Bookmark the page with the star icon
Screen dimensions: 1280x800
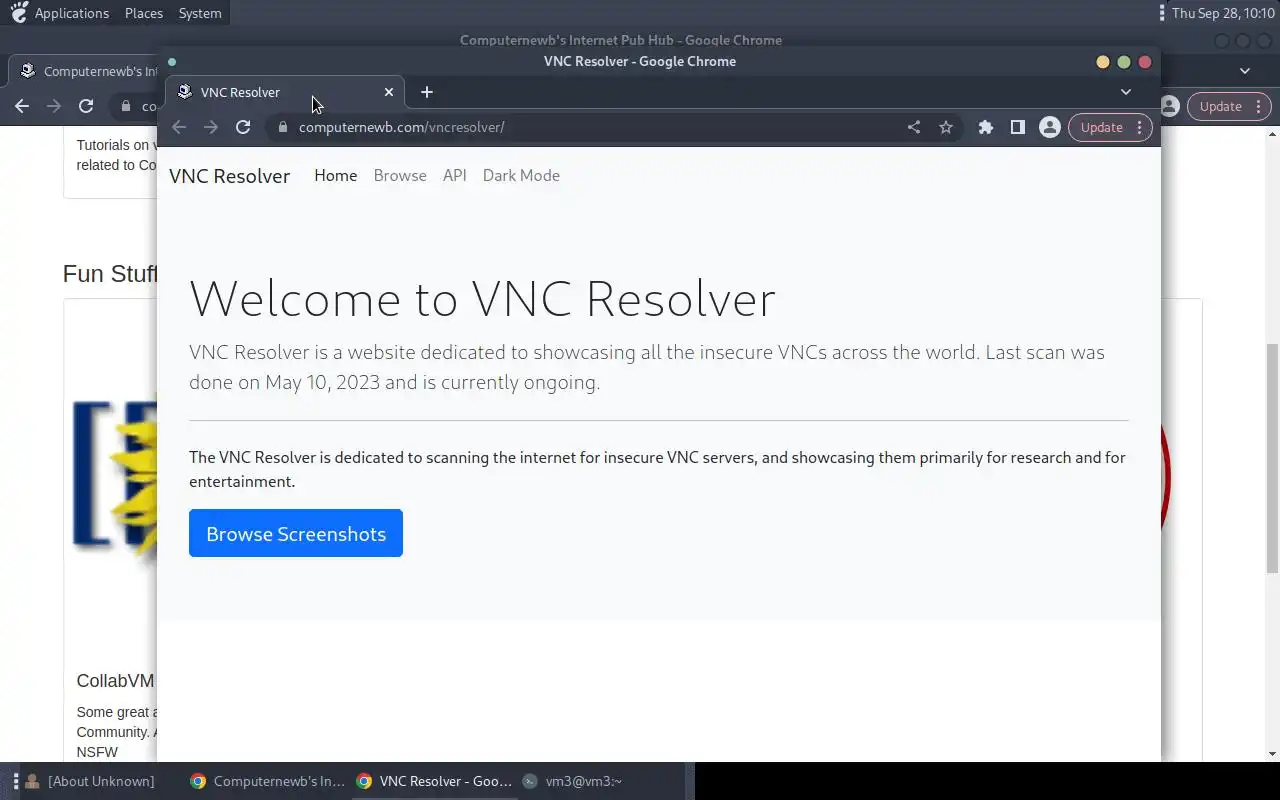tap(946, 127)
